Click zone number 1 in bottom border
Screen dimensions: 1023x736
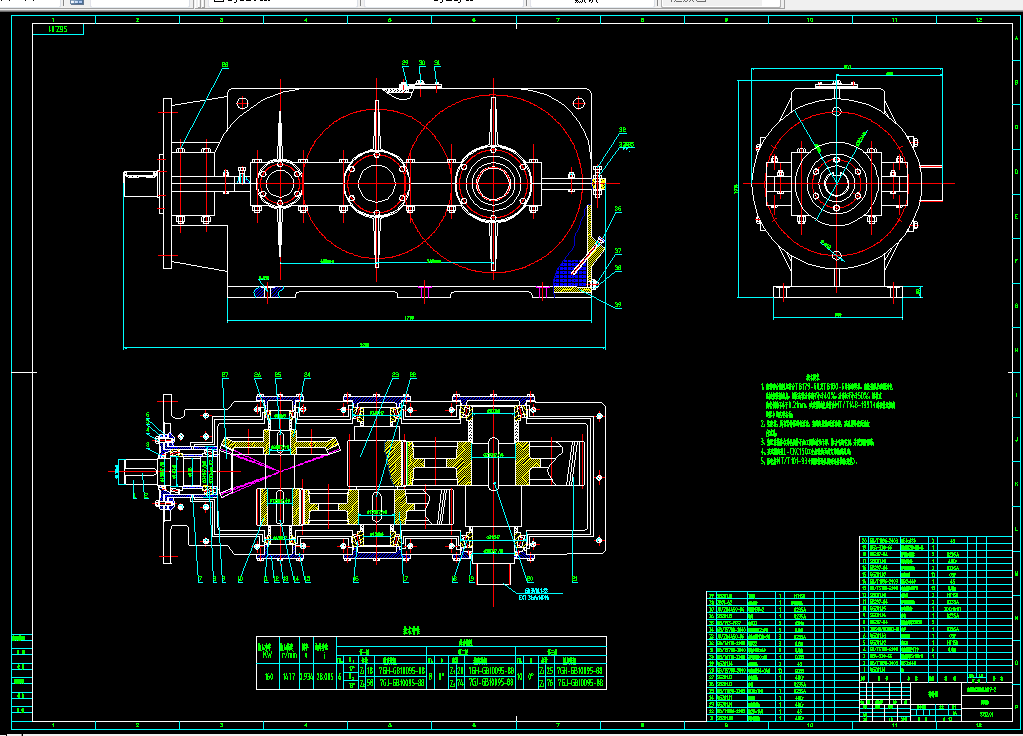click(53, 725)
